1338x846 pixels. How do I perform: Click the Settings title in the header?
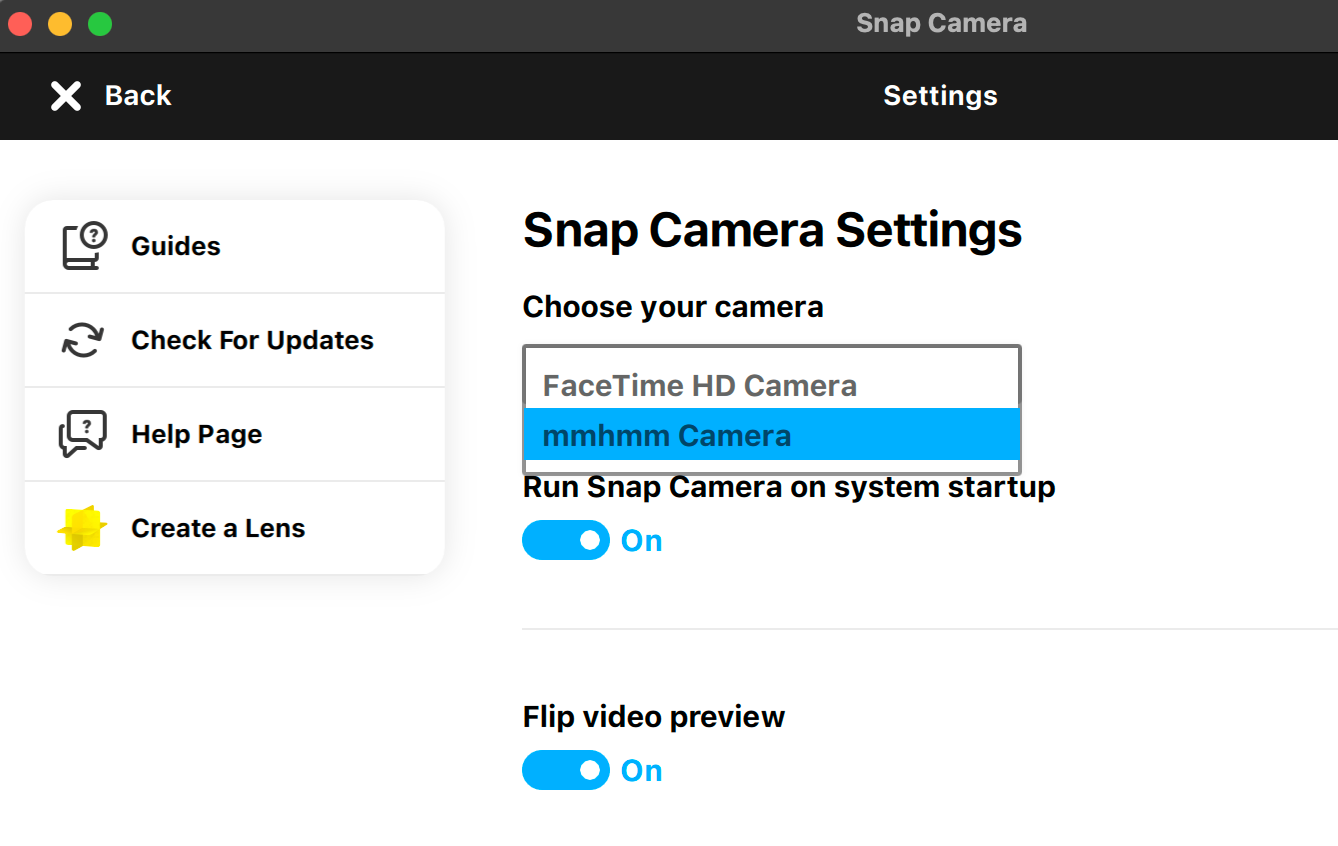click(940, 96)
